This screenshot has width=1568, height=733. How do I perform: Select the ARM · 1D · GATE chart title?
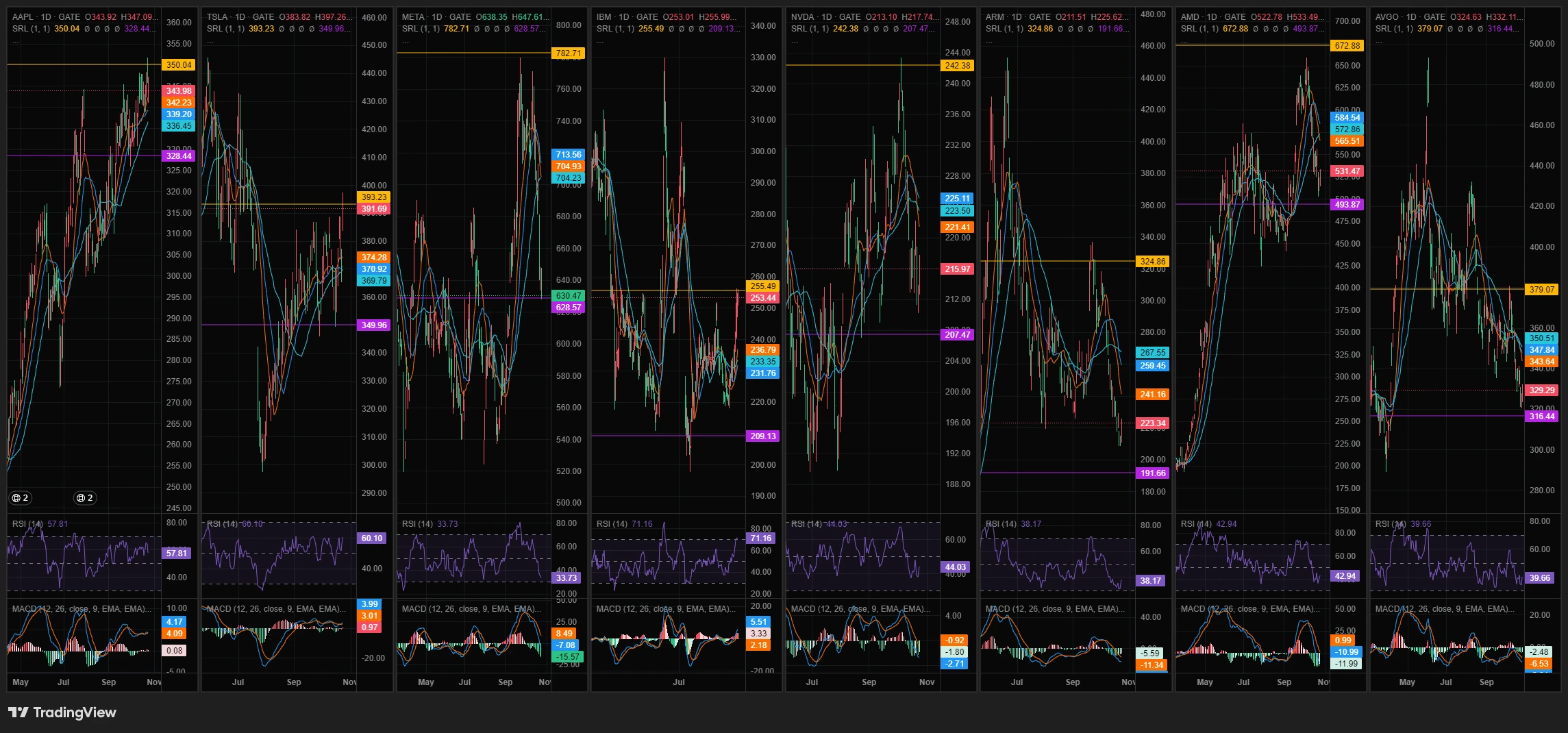pyautogui.click(x=1018, y=17)
